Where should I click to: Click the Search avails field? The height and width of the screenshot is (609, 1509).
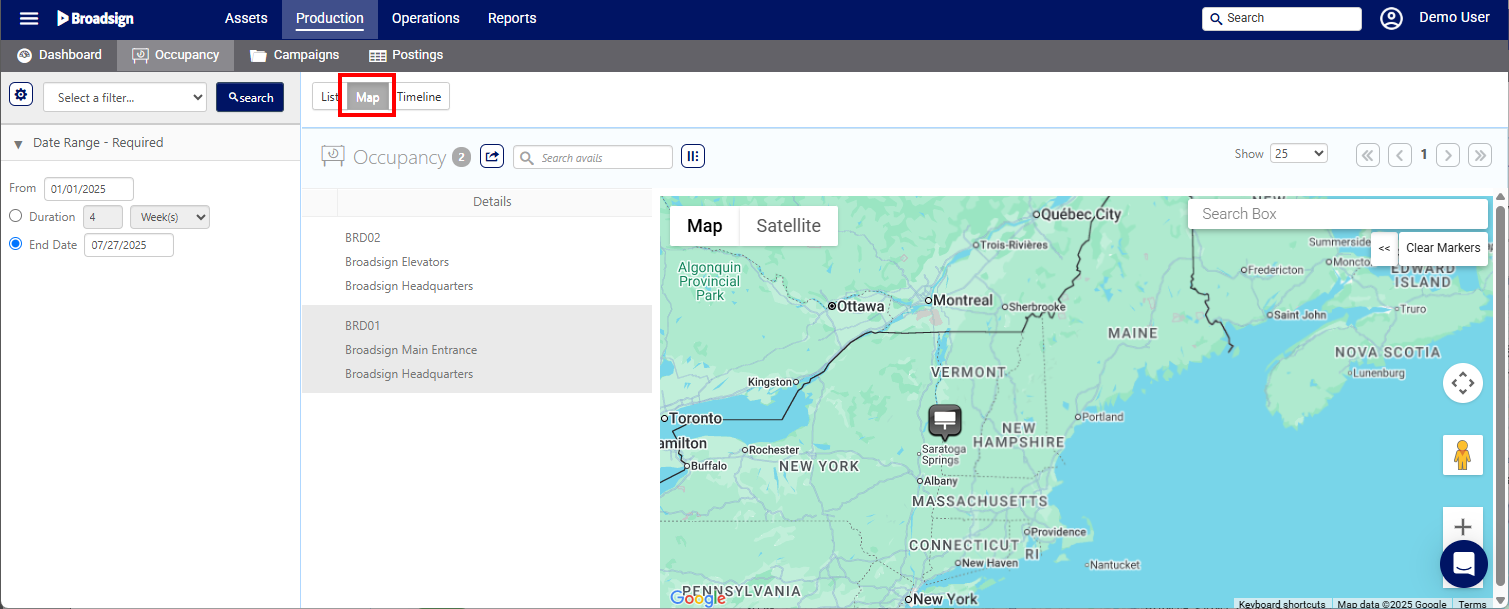pos(593,157)
